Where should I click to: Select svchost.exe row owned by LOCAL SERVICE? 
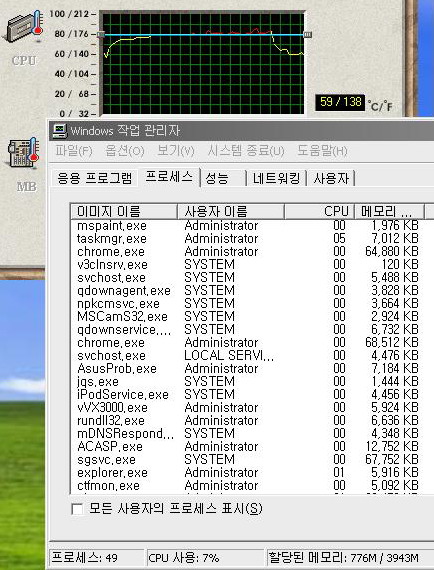click(x=248, y=356)
